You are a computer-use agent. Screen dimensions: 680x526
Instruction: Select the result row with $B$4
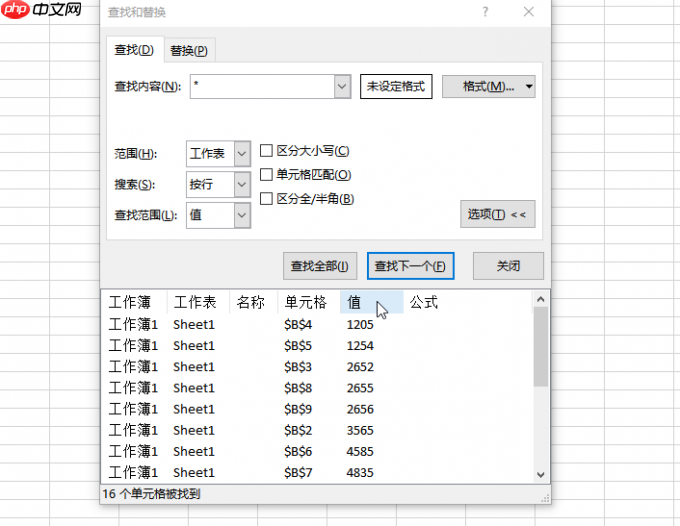click(x=317, y=324)
